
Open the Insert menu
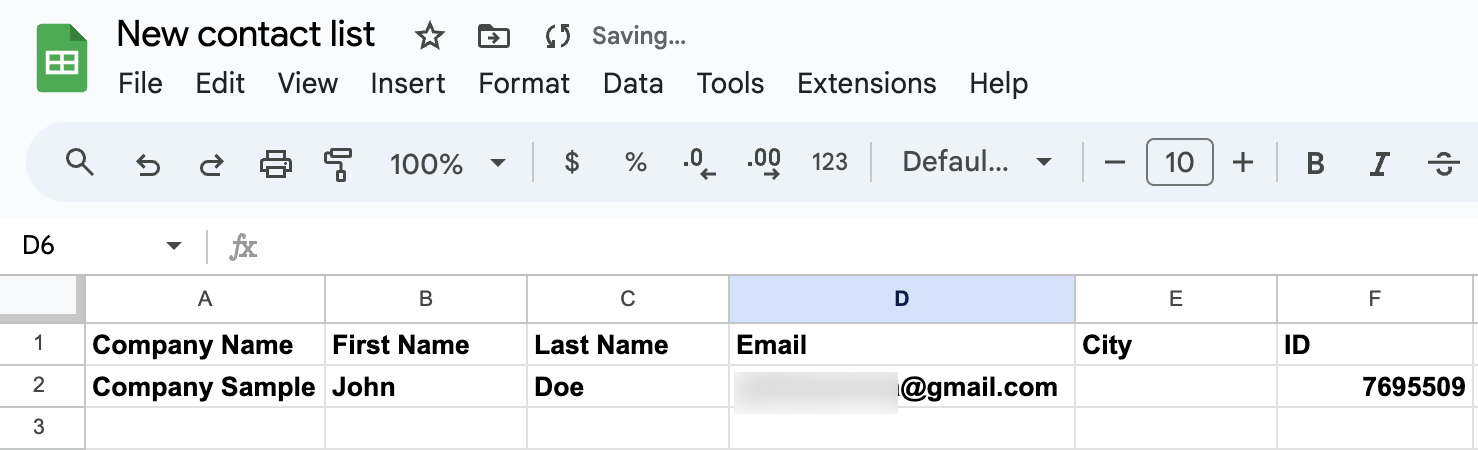click(408, 84)
